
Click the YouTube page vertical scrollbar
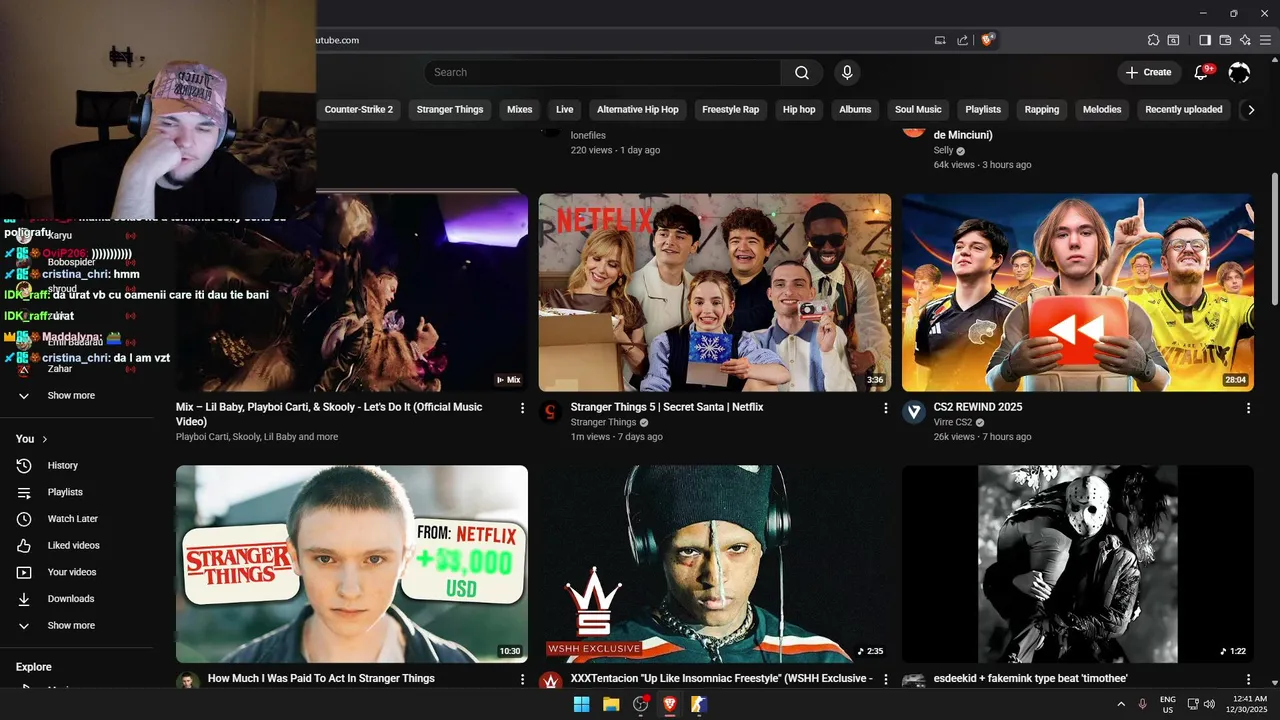[x=1274, y=240]
